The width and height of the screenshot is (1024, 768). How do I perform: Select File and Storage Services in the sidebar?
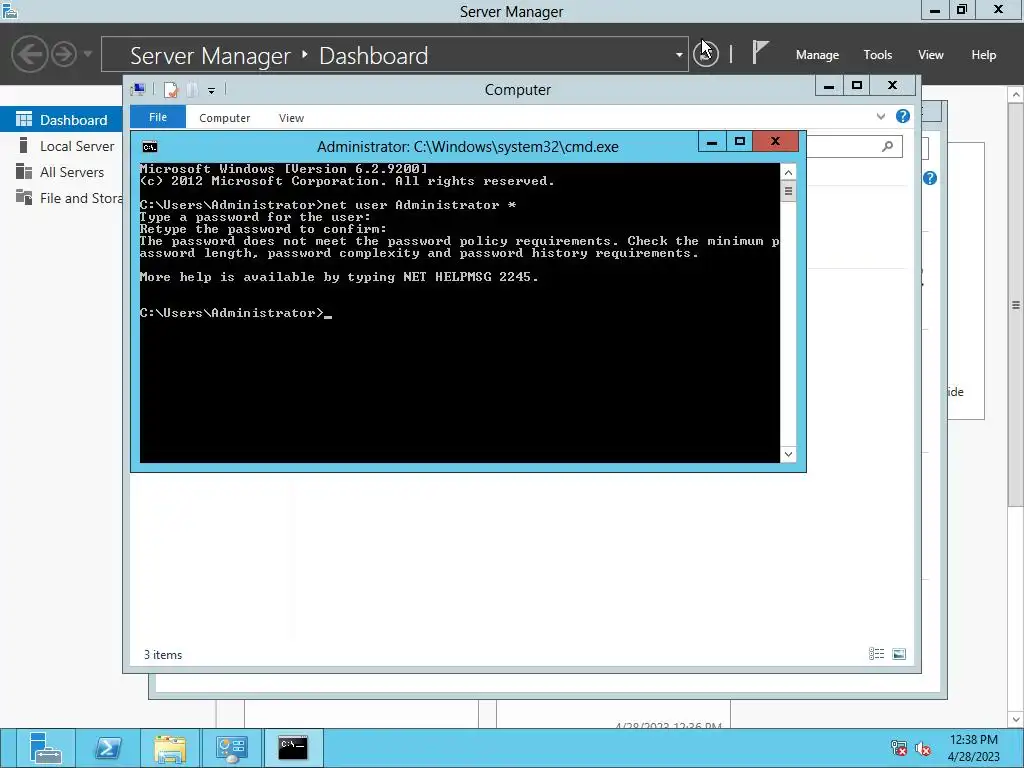click(x=61, y=198)
